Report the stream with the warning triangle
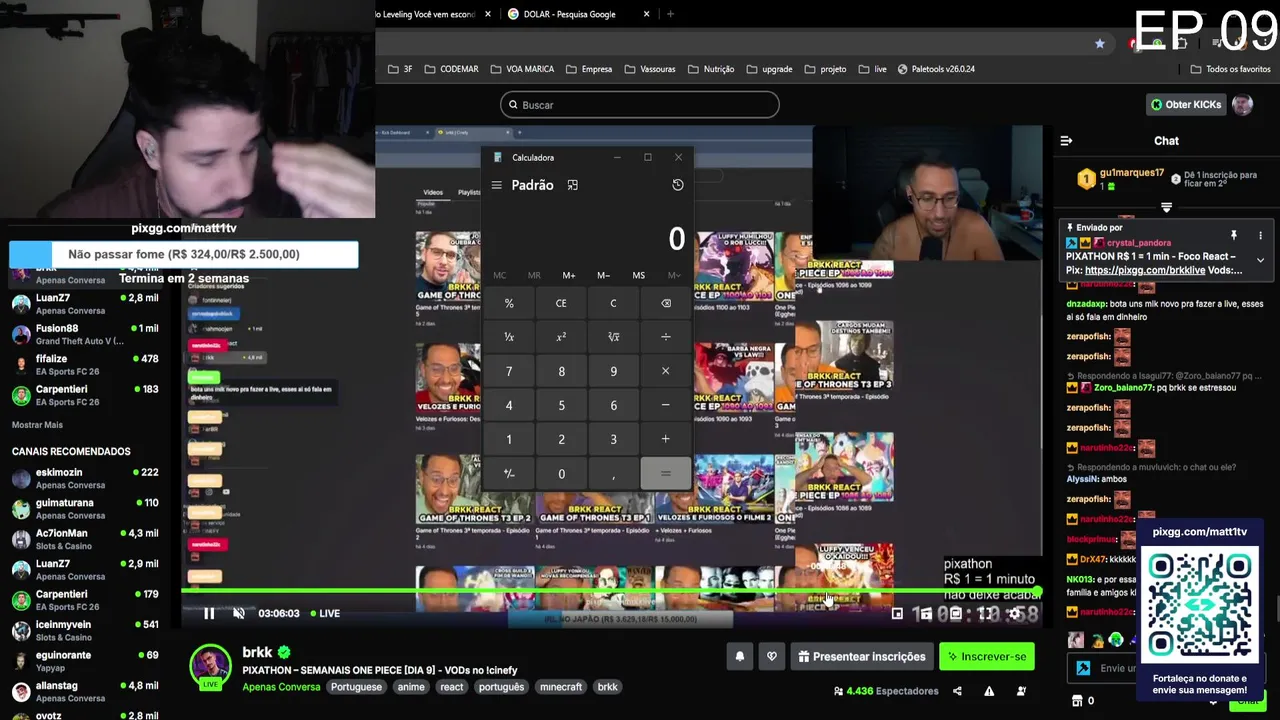 coord(989,691)
